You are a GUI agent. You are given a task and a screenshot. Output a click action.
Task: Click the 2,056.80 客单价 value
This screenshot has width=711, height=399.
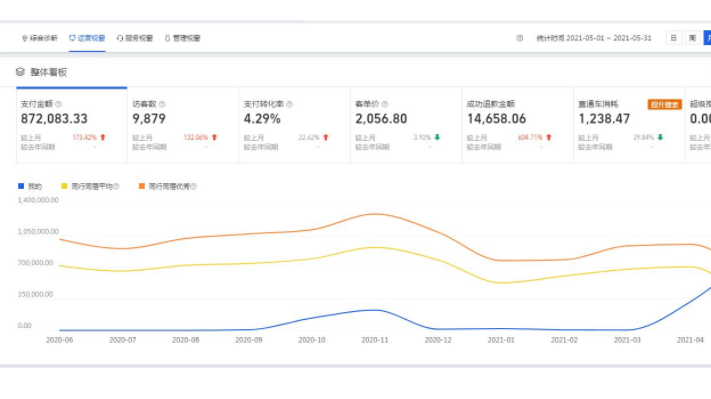(381, 119)
